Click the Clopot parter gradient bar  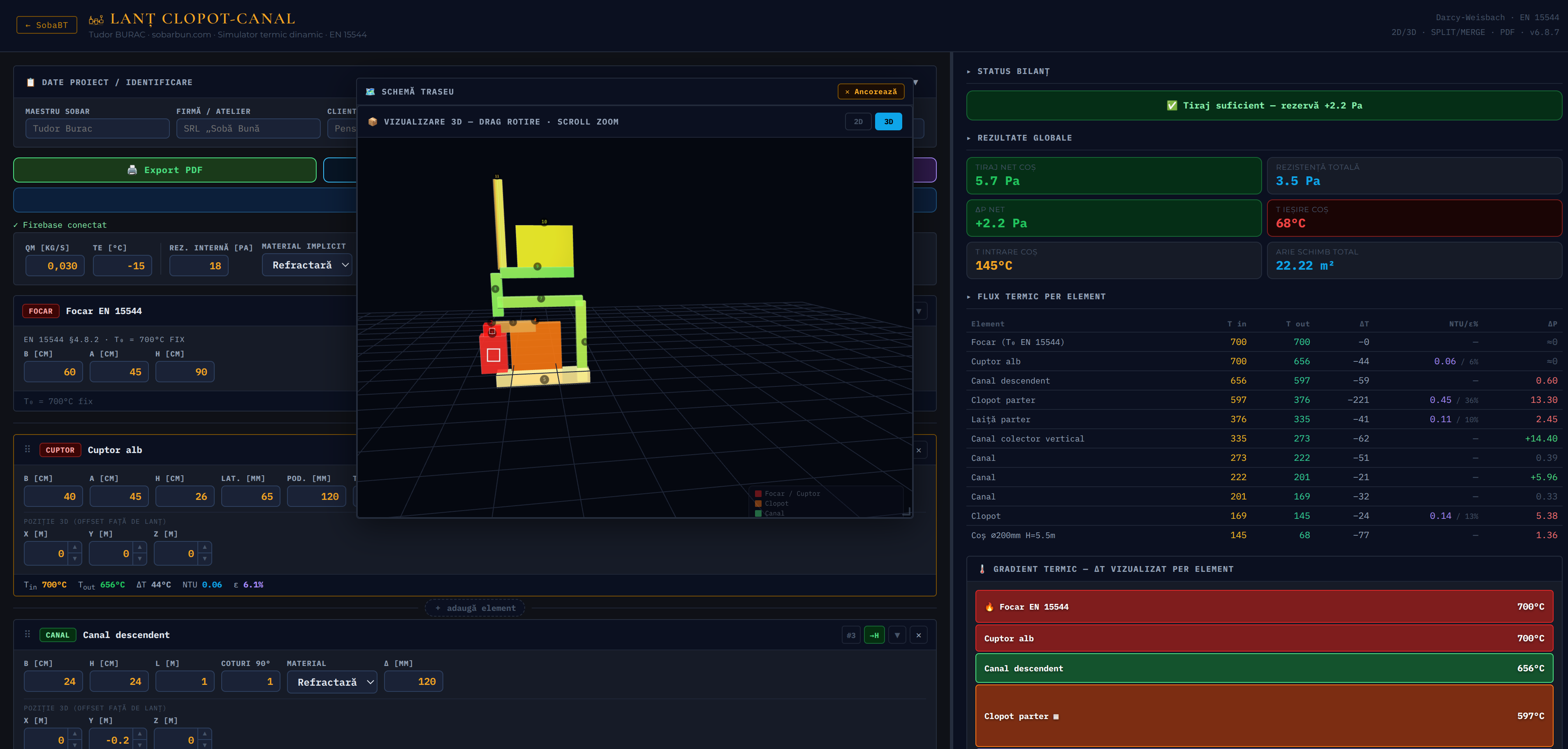(x=1264, y=716)
